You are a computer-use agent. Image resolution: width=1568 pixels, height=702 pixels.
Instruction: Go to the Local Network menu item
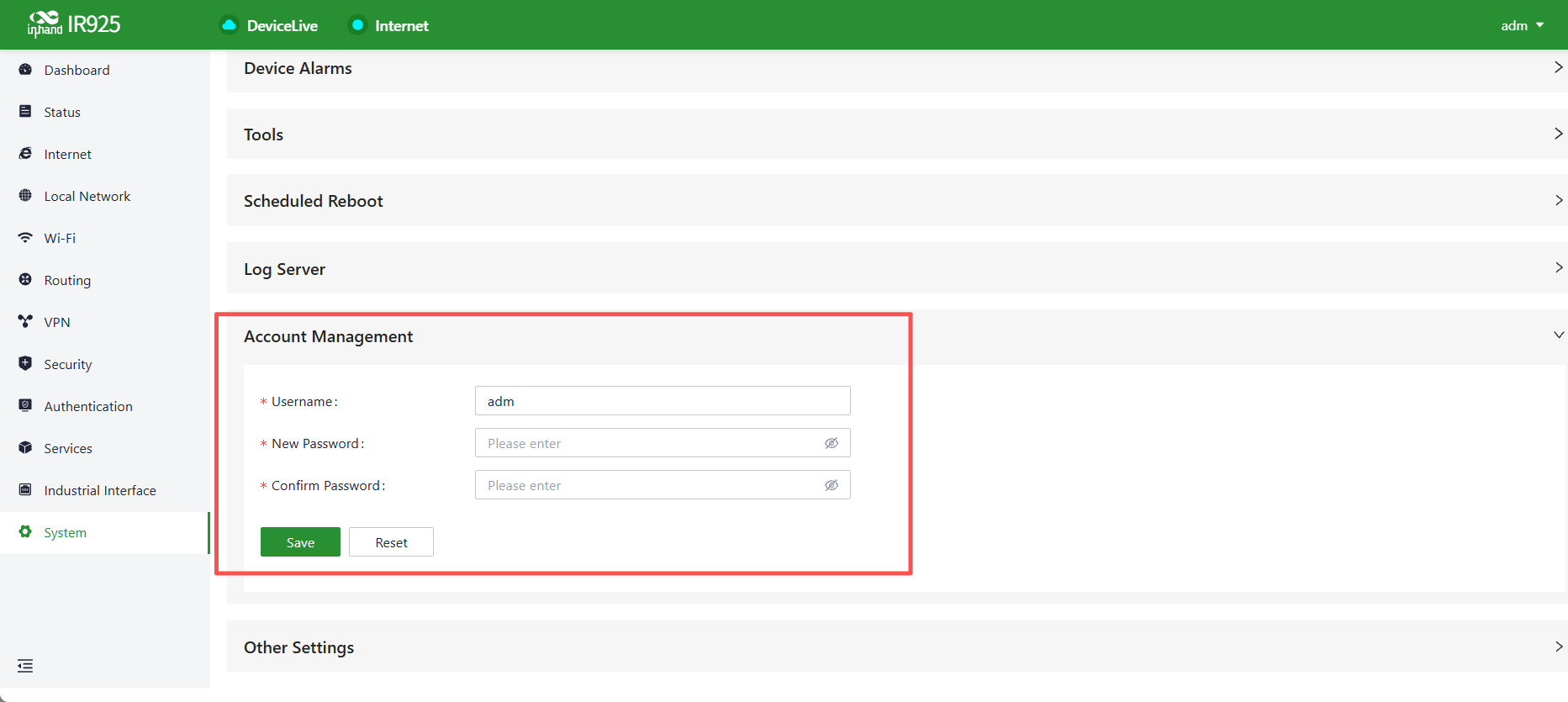click(104, 196)
